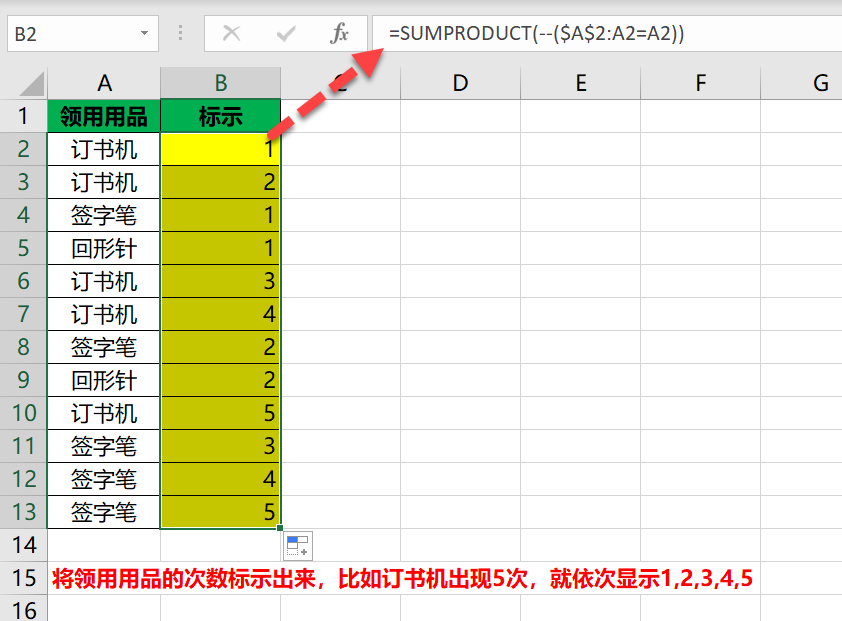The width and height of the screenshot is (842, 621).
Task: Select row 9 header
Action: coord(24,380)
